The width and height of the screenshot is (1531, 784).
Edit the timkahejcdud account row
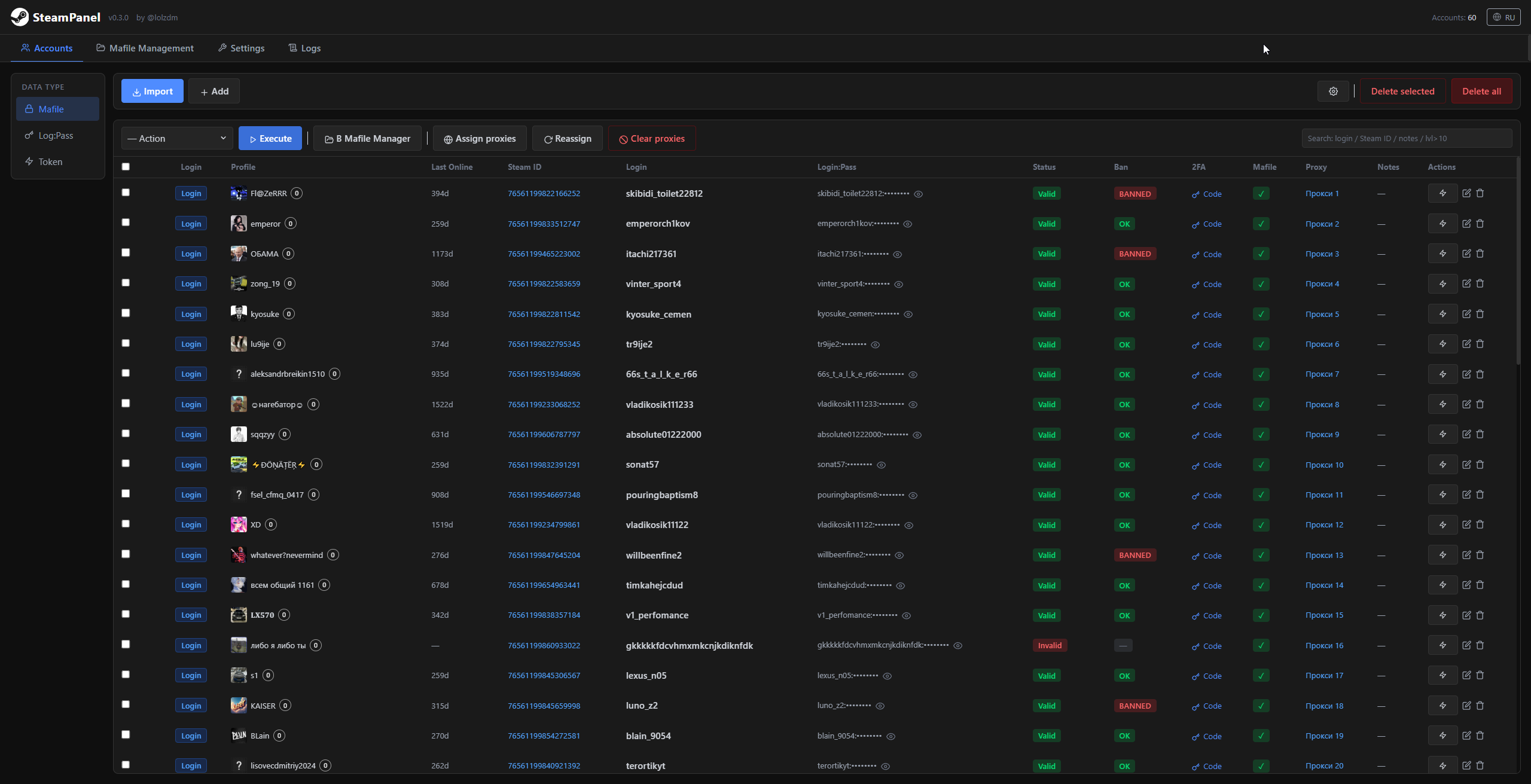[1466, 585]
